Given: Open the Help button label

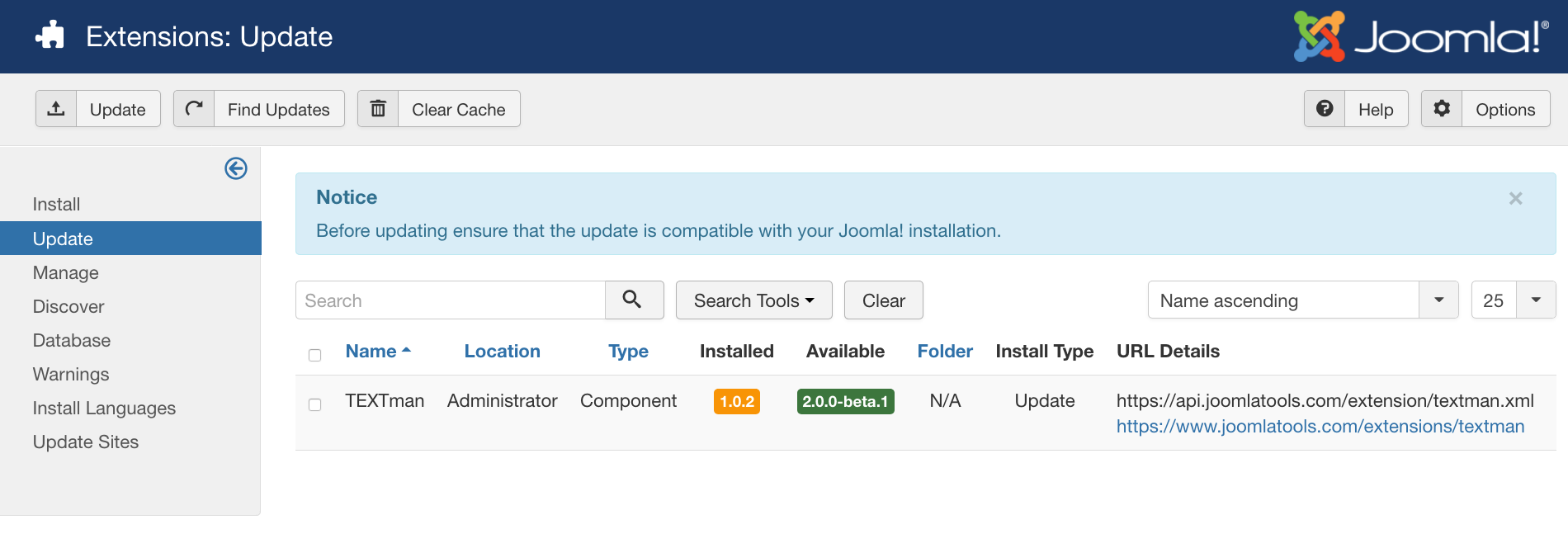Looking at the screenshot, I should point(1376,109).
